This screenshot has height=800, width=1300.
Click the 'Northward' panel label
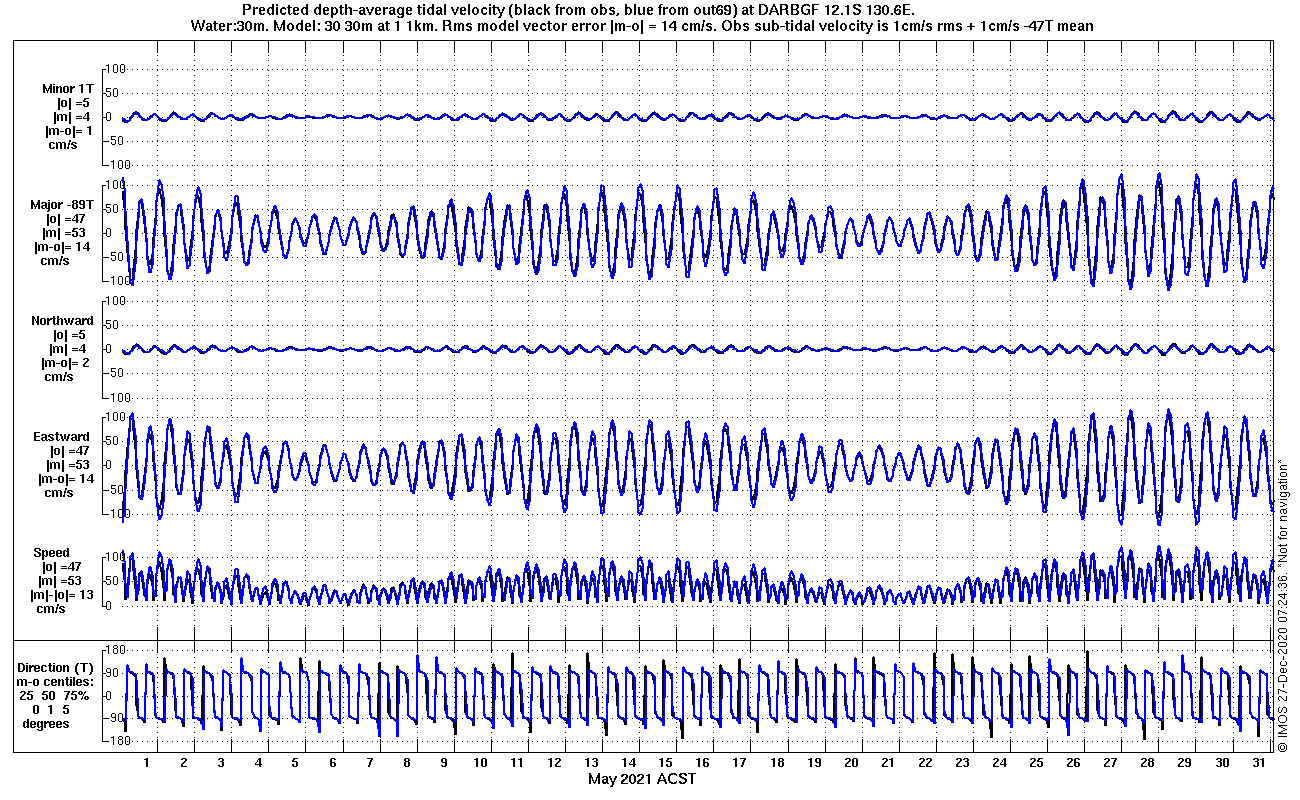[62, 321]
